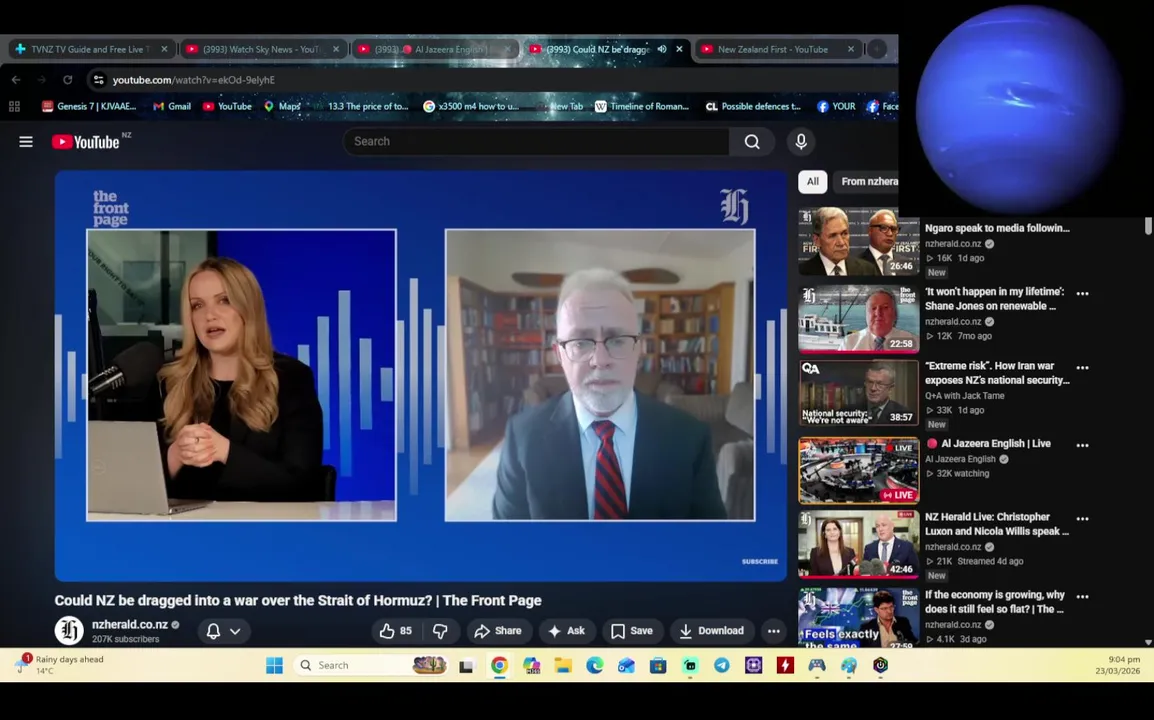Start voice search with the microphone icon

tap(801, 141)
